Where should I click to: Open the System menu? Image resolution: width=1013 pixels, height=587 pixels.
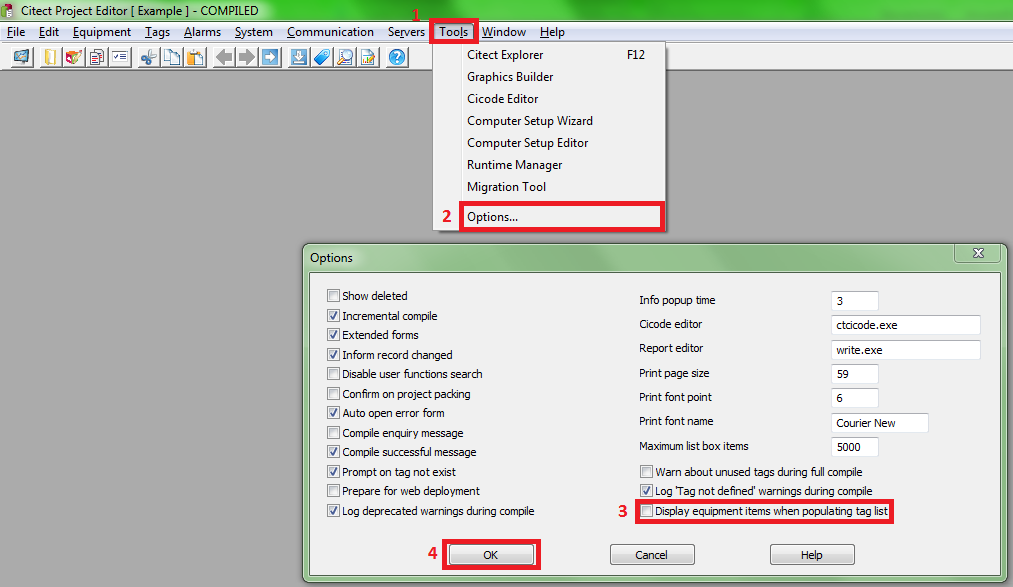pos(253,32)
